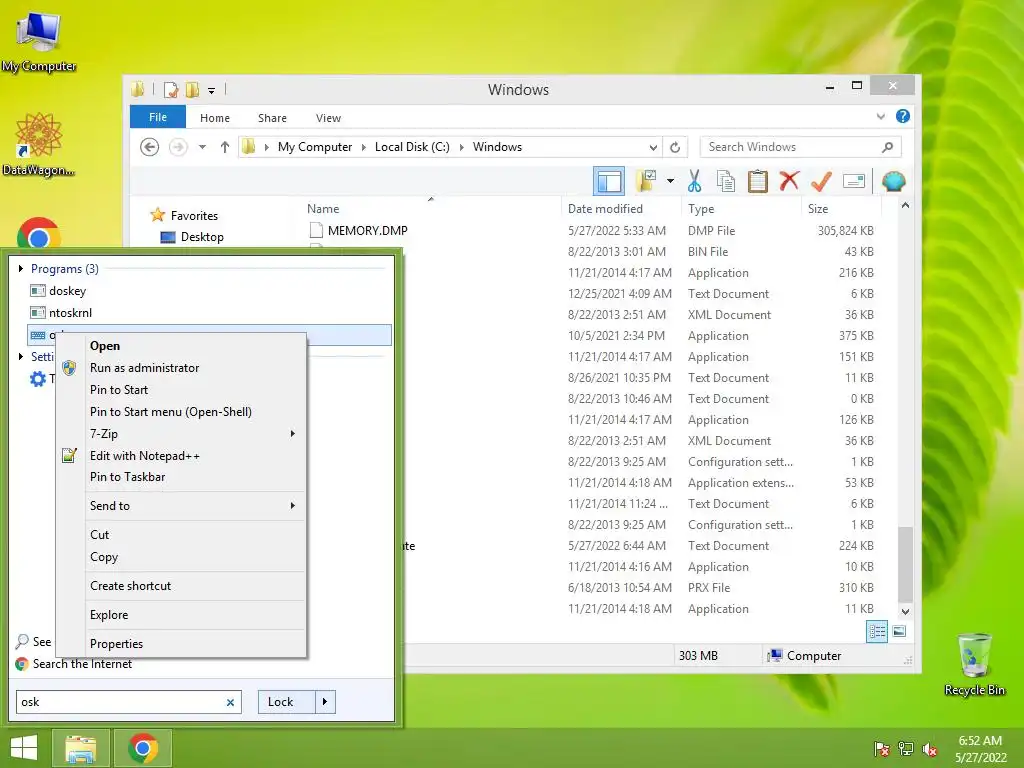1024x768 pixels.
Task: Switch to the Home ribbon tab
Action: click(215, 118)
